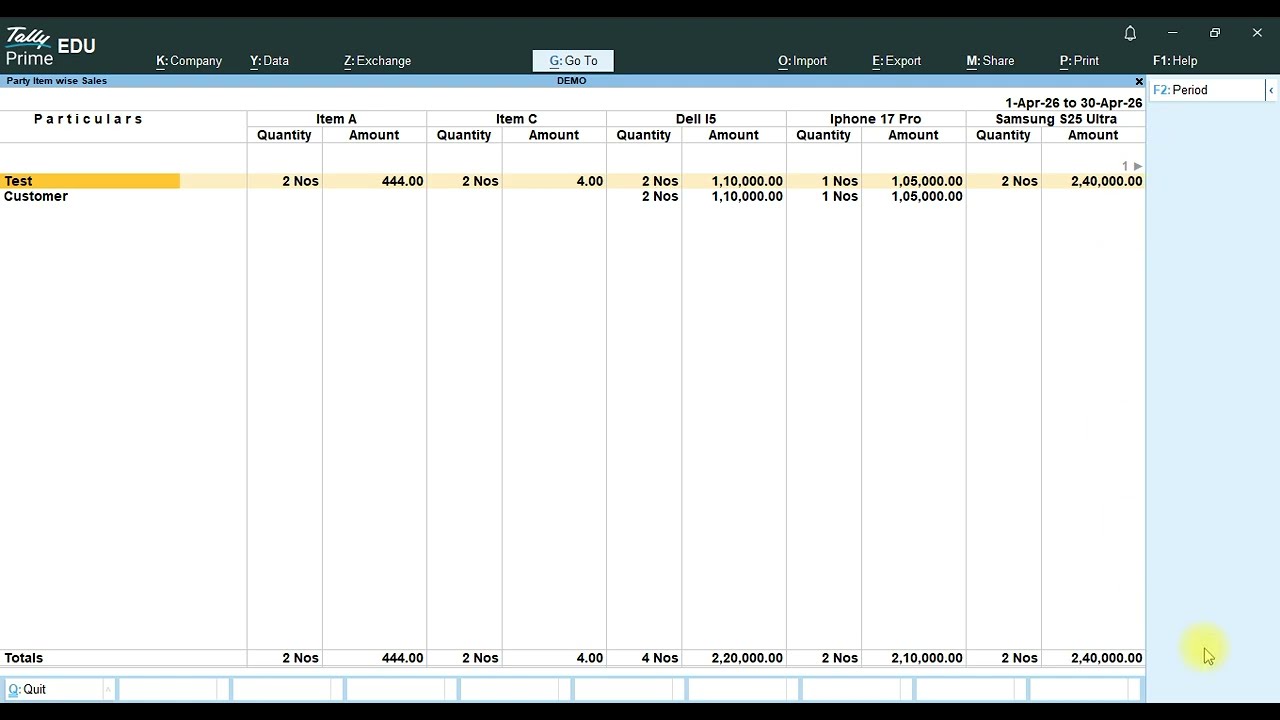Click Totals row Samsung amount 2,40,000.00

1106,658
